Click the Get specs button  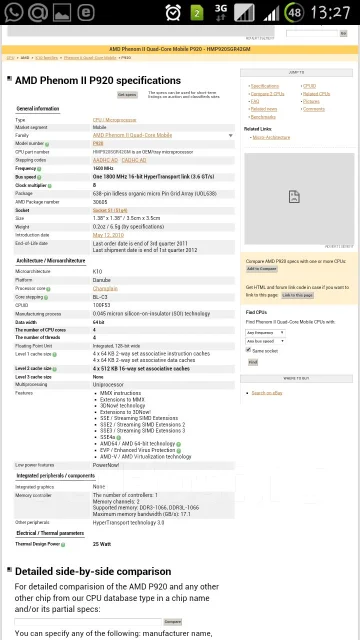(127, 95)
